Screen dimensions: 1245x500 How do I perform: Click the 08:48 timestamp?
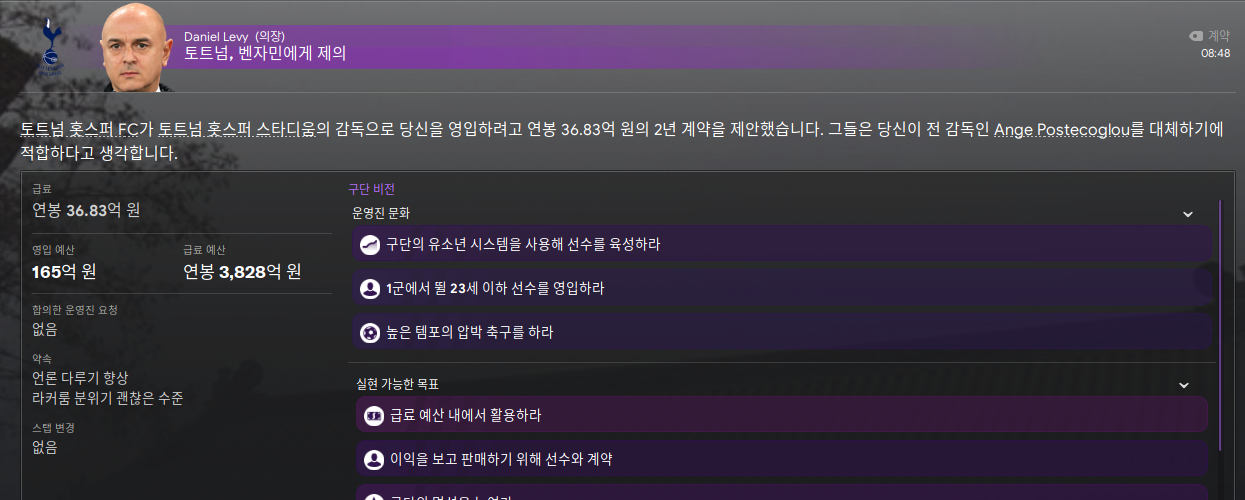(x=1215, y=53)
